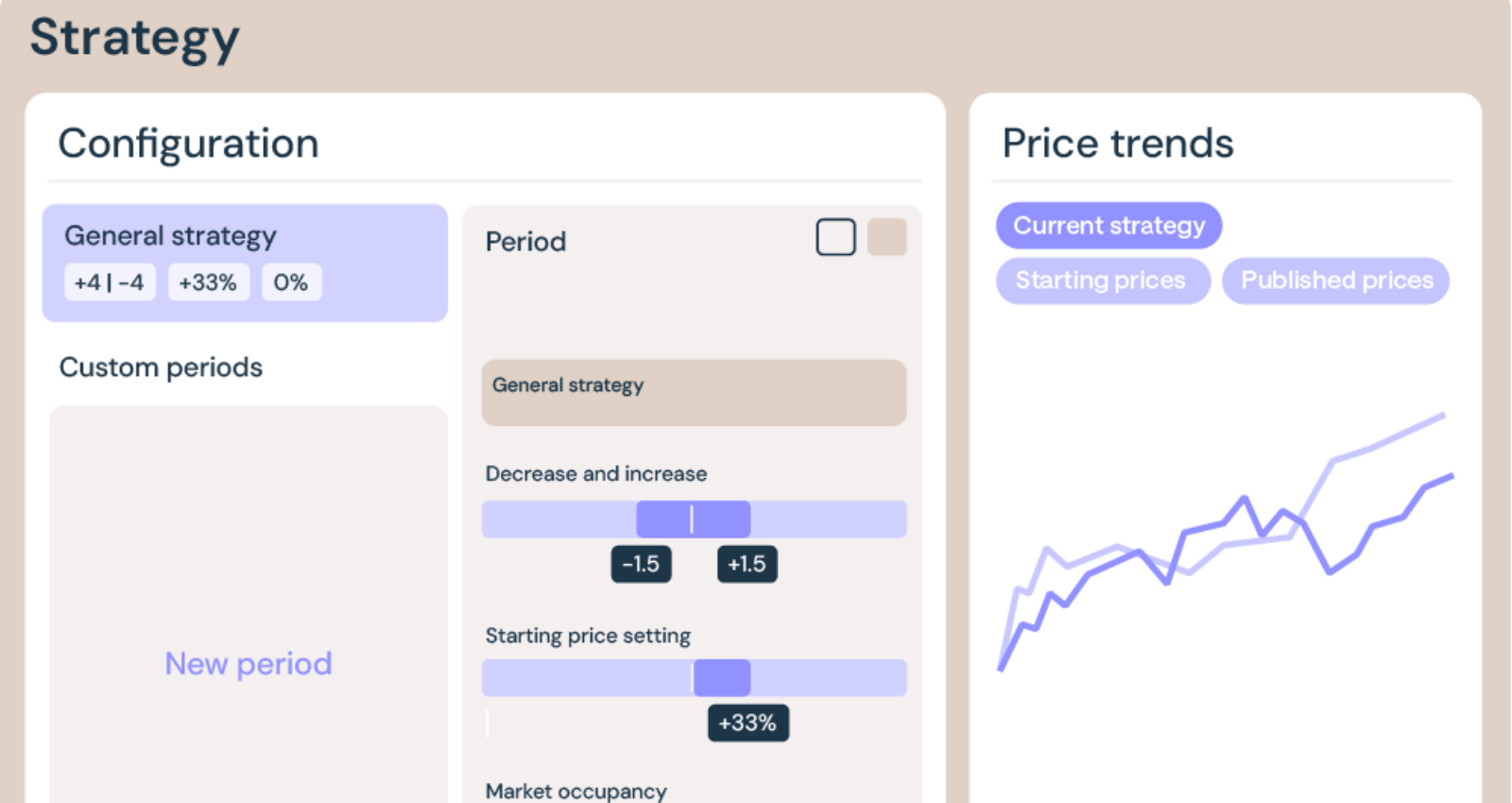Click the -1.5 value badge
1512x803 pixels.
(641, 564)
